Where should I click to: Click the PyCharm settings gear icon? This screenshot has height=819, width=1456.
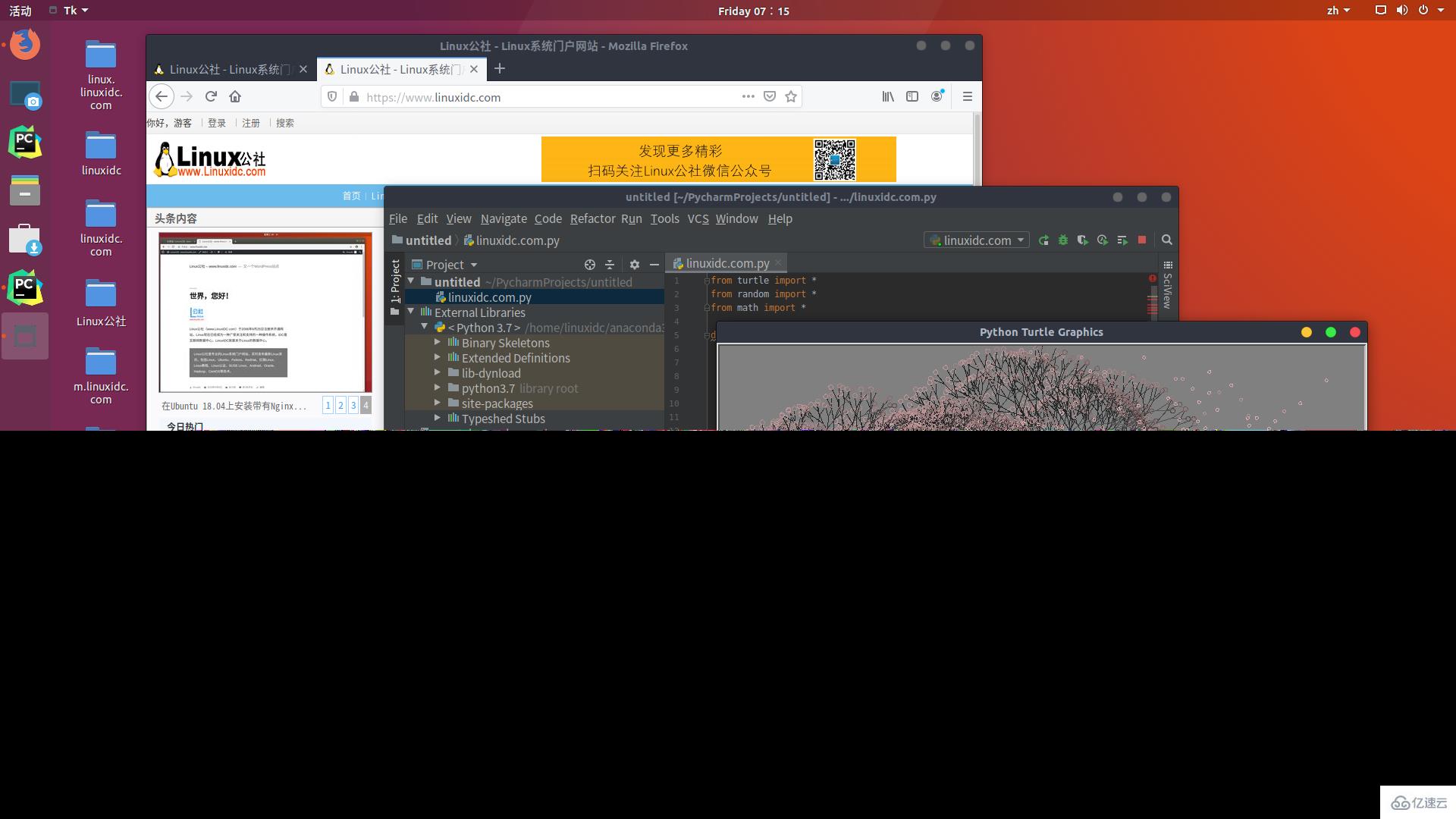pyautogui.click(x=633, y=264)
